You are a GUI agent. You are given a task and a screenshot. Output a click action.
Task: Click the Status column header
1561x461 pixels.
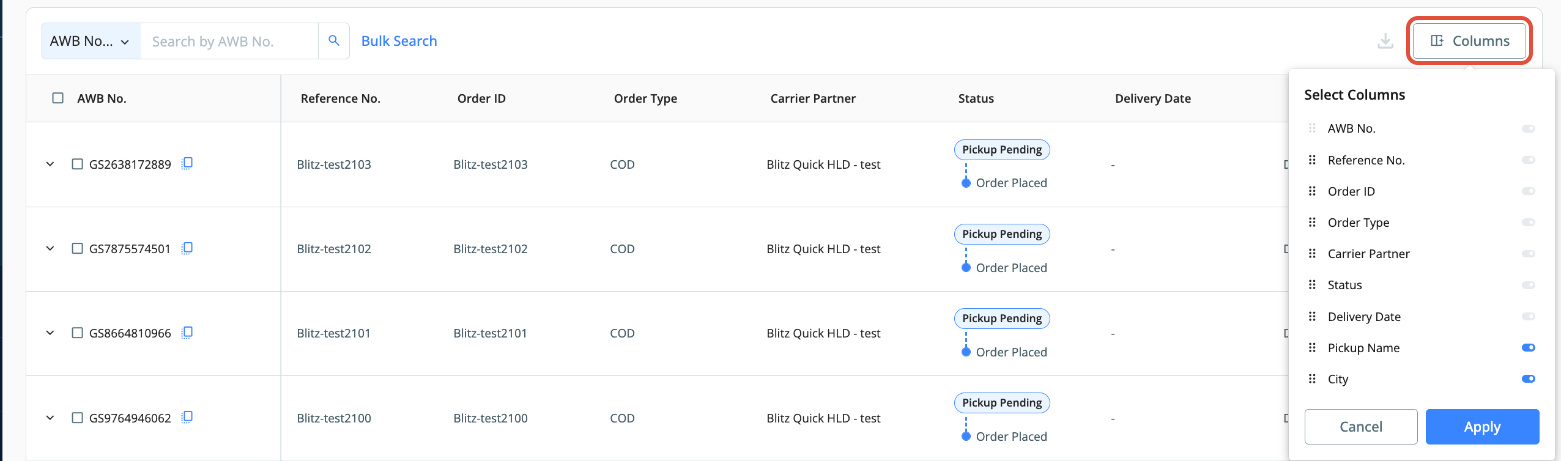click(x=975, y=98)
